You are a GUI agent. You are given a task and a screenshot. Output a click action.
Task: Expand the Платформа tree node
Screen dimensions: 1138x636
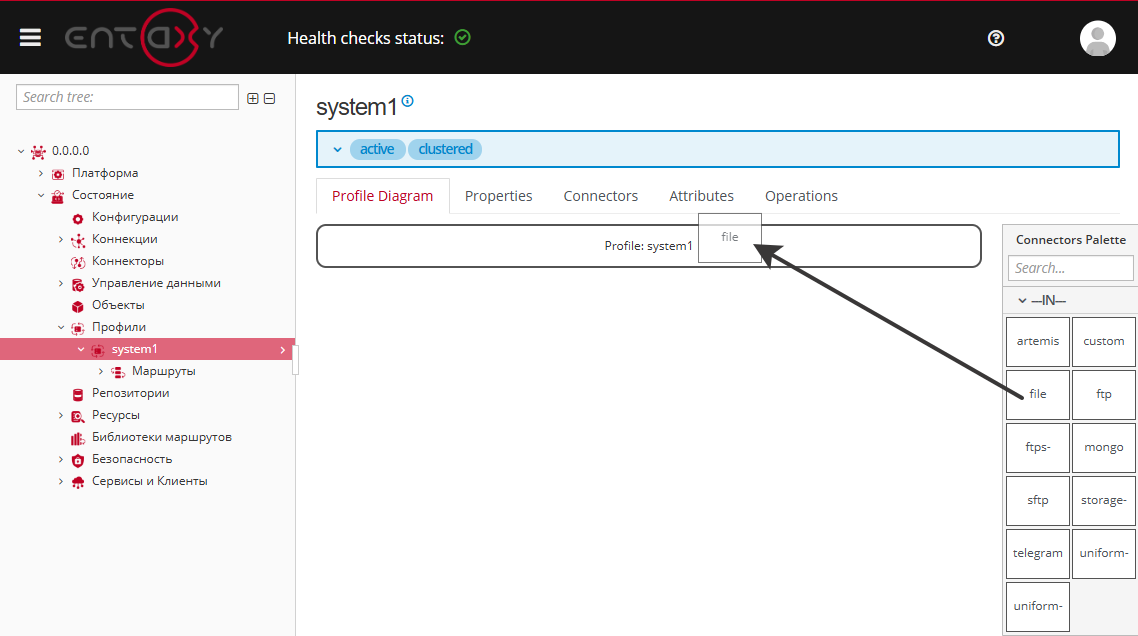pos(41,173)
